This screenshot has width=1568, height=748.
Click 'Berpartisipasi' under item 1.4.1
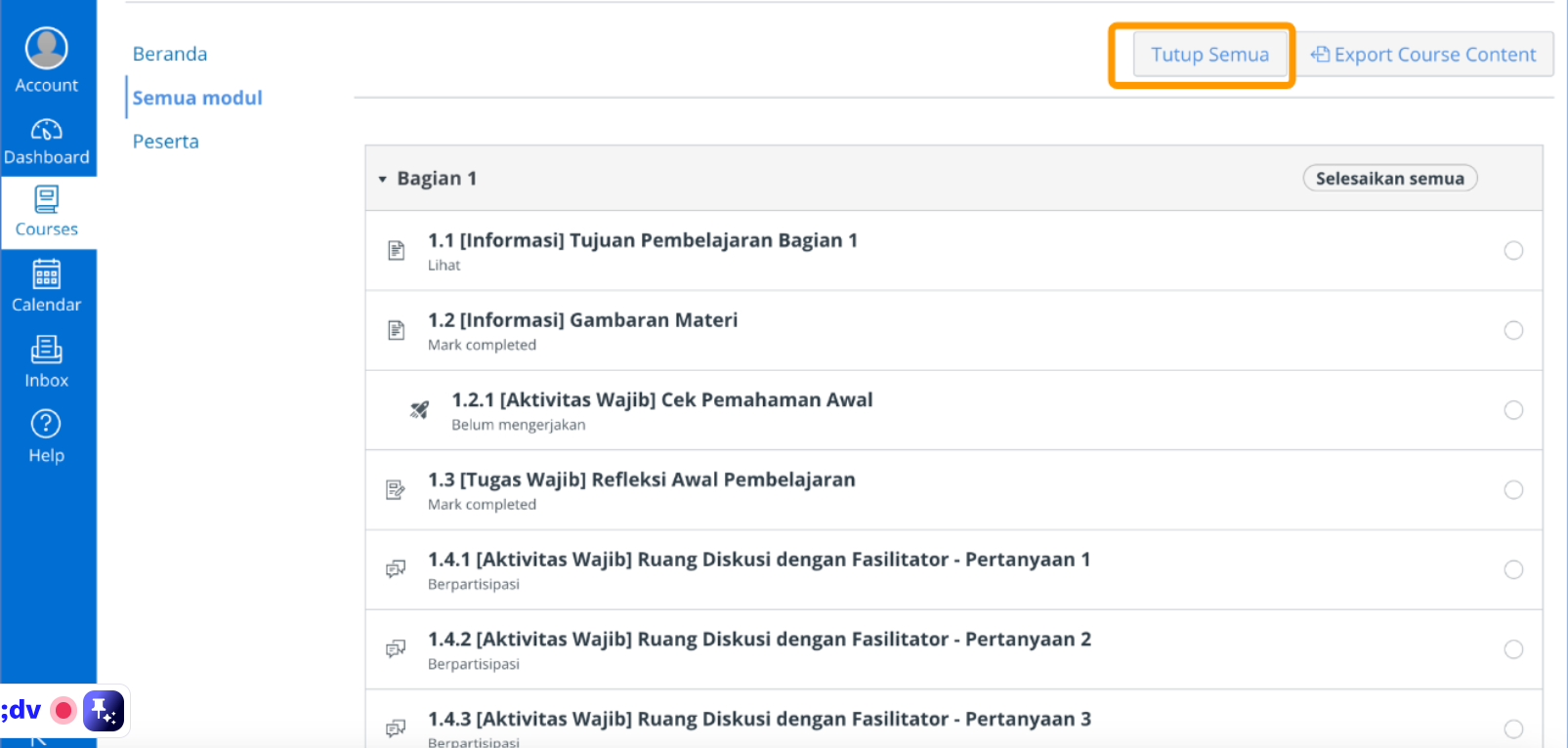coord(474,585)
